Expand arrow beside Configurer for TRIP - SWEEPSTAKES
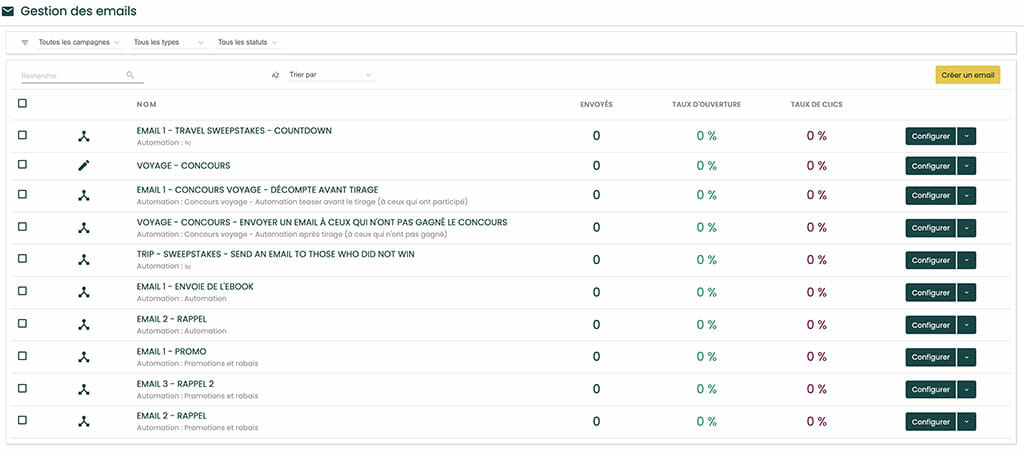 [x=967, y=260]
